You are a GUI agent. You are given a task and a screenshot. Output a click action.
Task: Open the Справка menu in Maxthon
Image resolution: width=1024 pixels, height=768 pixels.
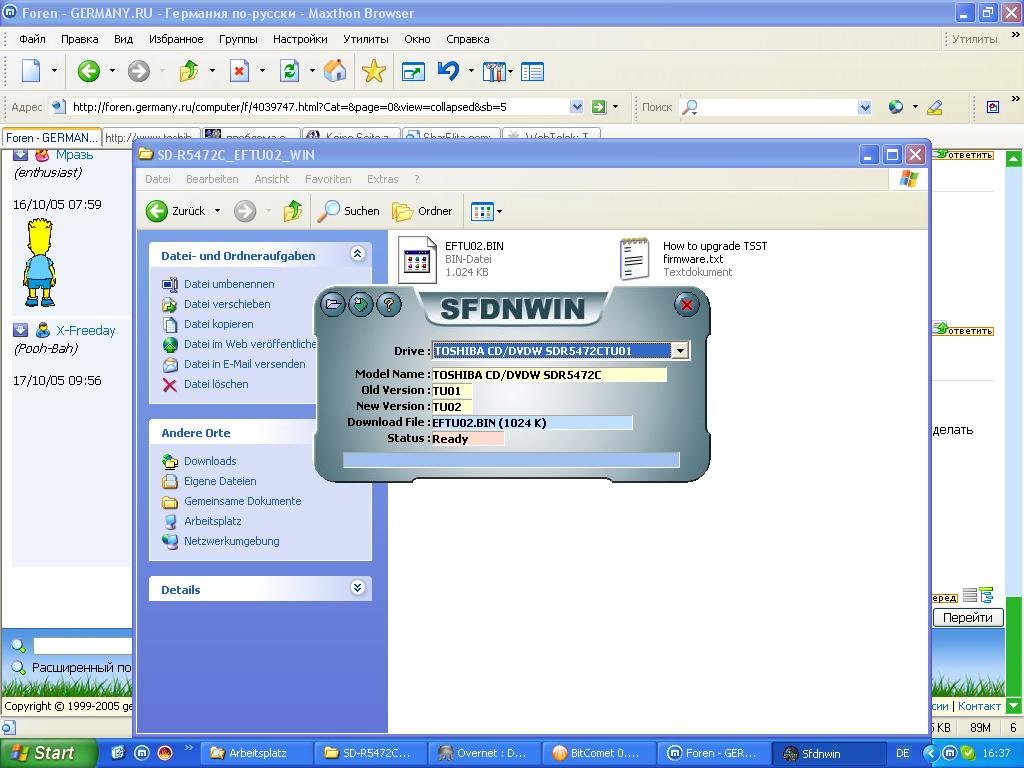pyautogui.click(x=468, y=39)
